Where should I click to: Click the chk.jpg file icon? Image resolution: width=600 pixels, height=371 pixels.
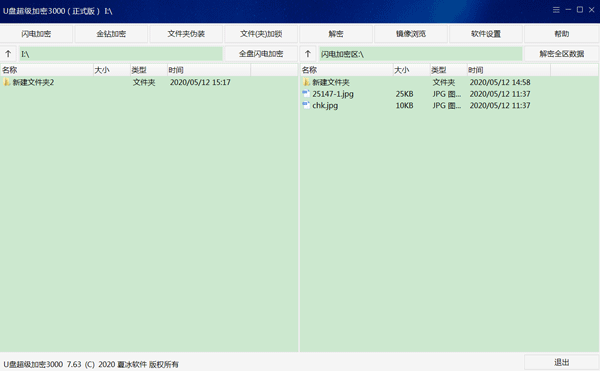tap(306, 105)
